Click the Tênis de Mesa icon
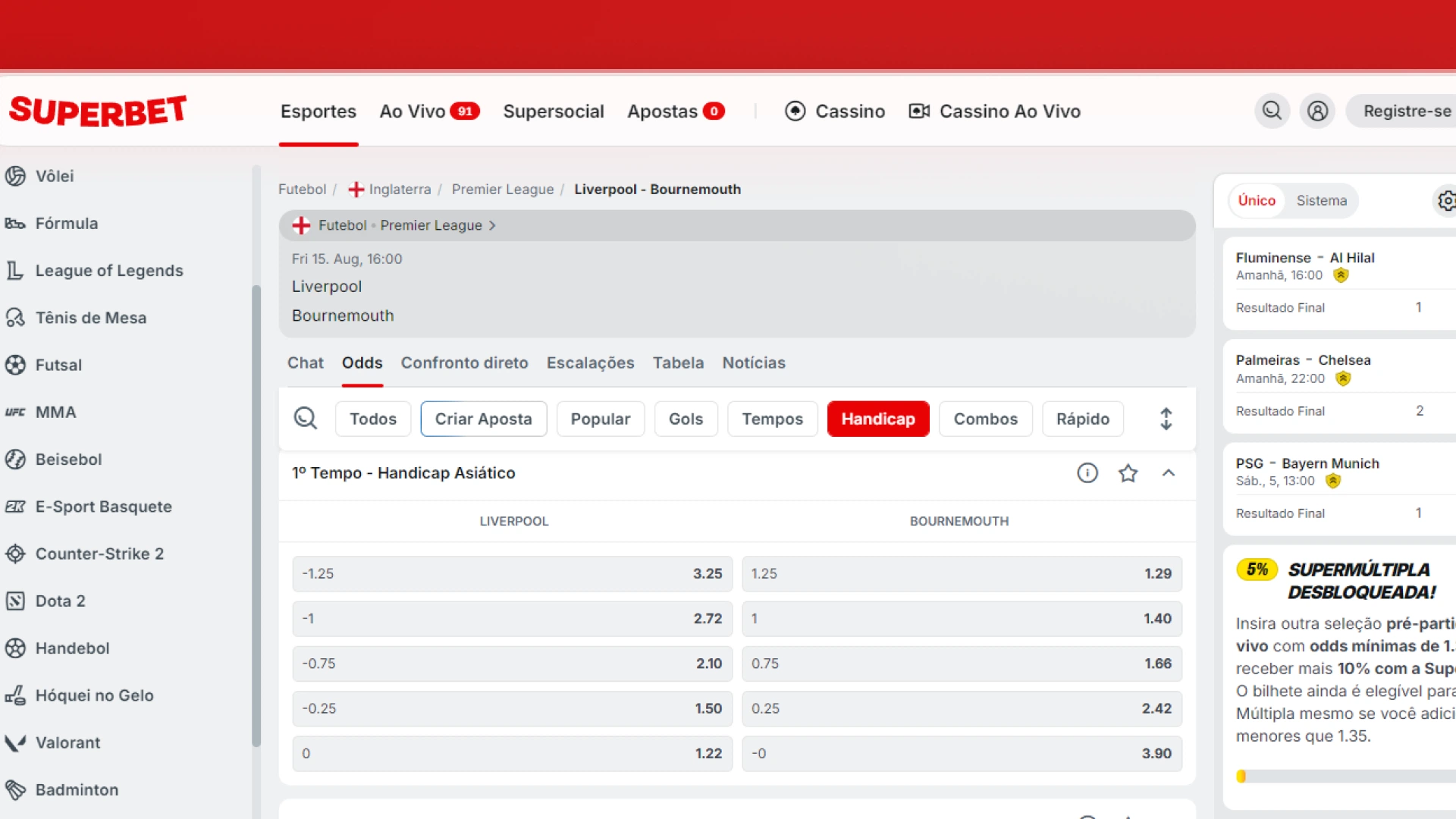 click(x=15, y=318)
